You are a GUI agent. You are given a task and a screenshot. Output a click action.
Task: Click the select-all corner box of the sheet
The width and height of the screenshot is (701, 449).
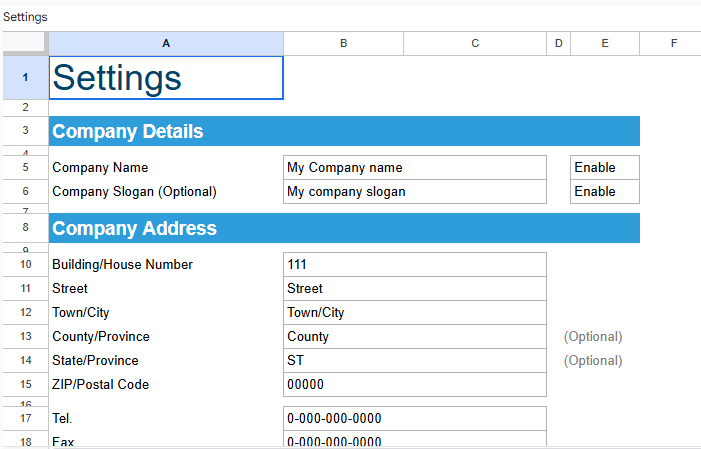pos(24,43)
